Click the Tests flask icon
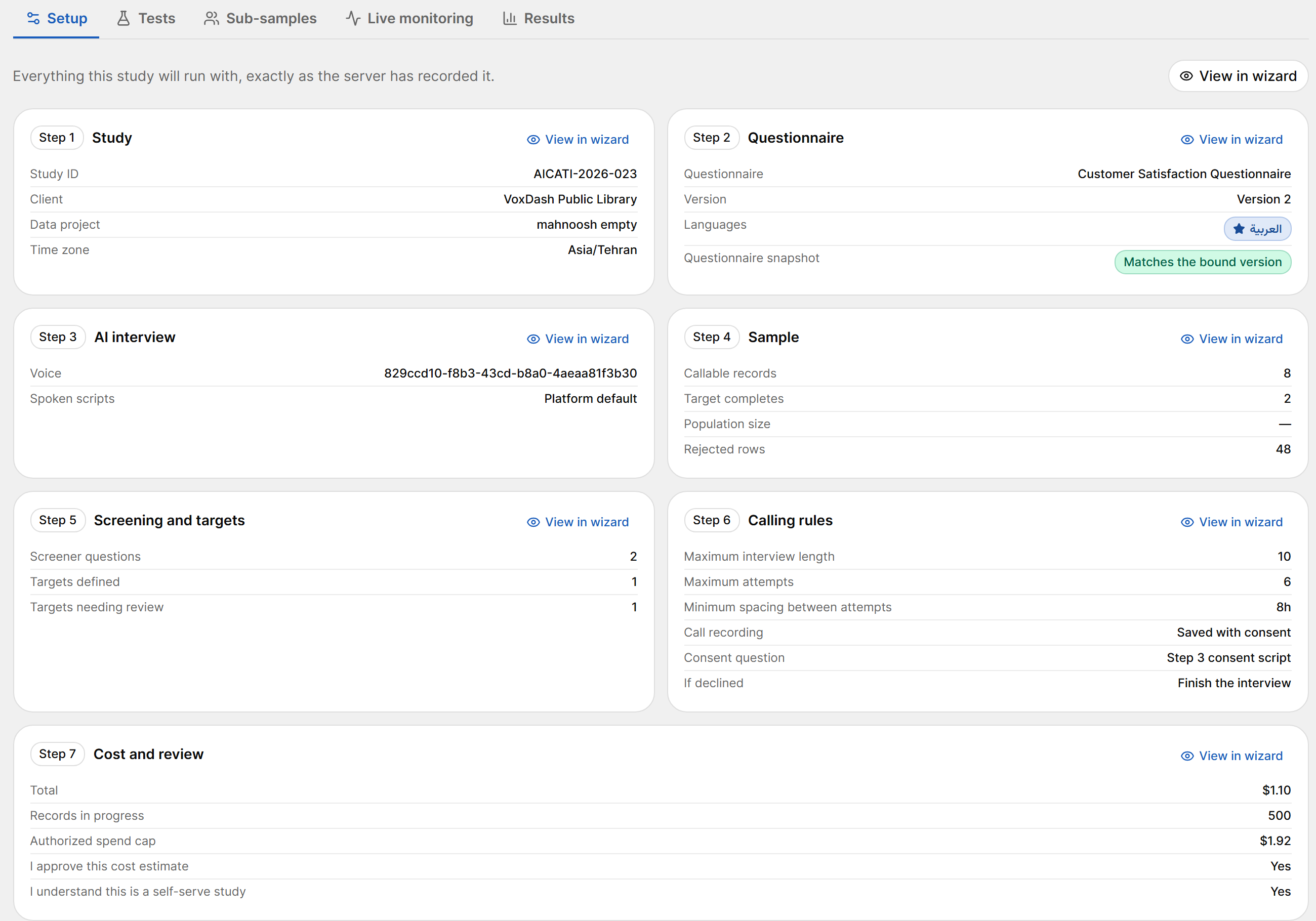 pyautogui.click(x=123, y=18)
